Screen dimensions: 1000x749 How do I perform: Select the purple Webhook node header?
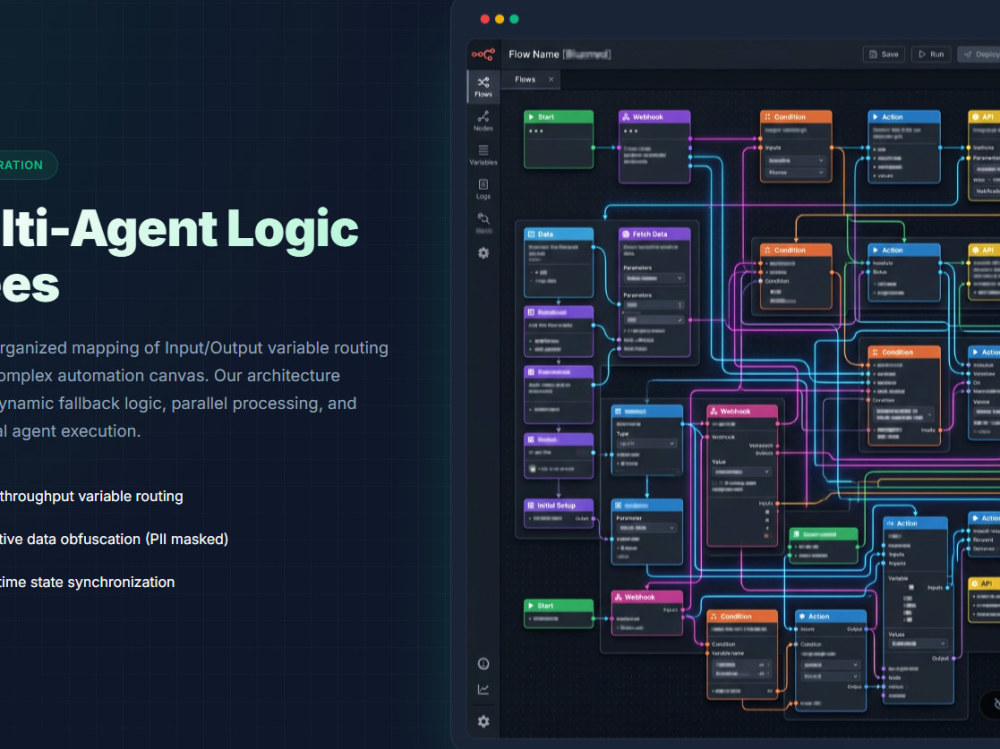tap(654, 117)
